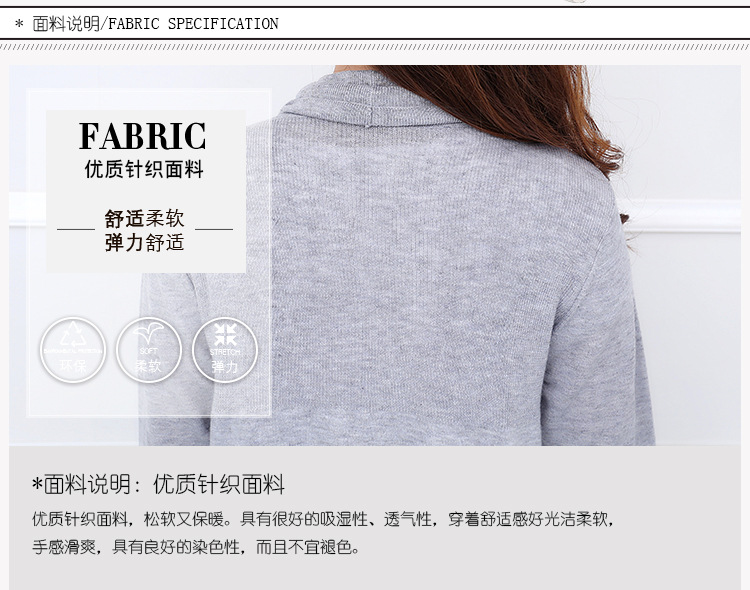Click the description line starting 手感滑爽
The image size is (750, 590).
196,546
